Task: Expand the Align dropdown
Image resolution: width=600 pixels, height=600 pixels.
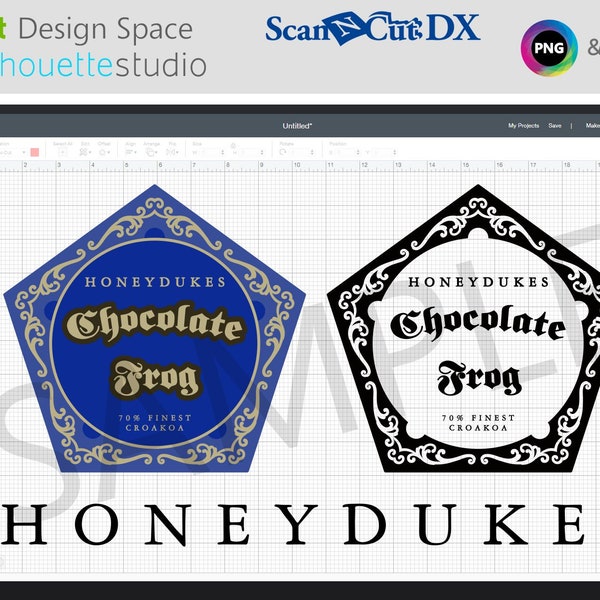Action: pos(130,152)
